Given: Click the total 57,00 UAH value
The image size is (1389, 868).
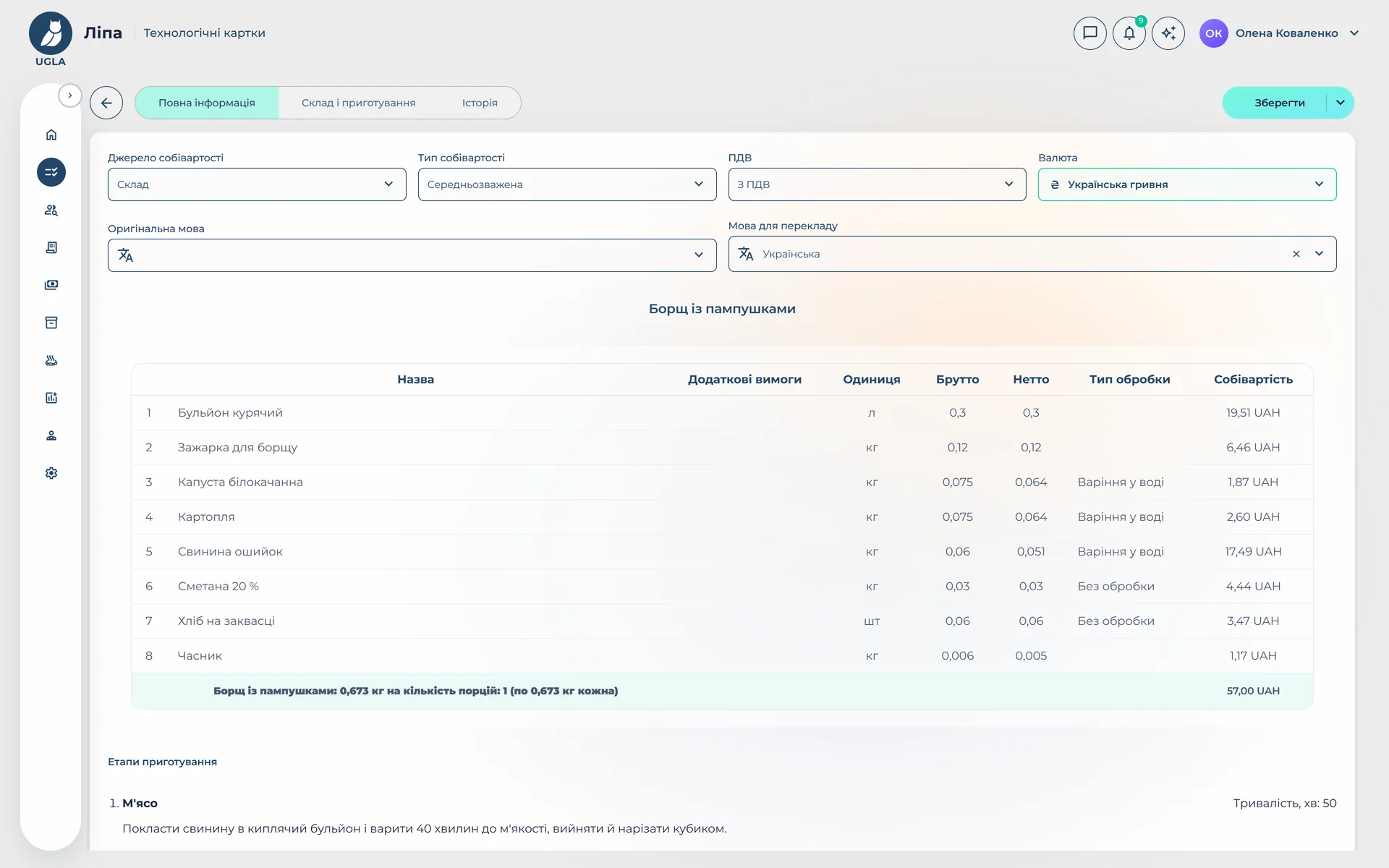Looking at the screenshot, I should pyautogui.click(x=1253, y=691).
